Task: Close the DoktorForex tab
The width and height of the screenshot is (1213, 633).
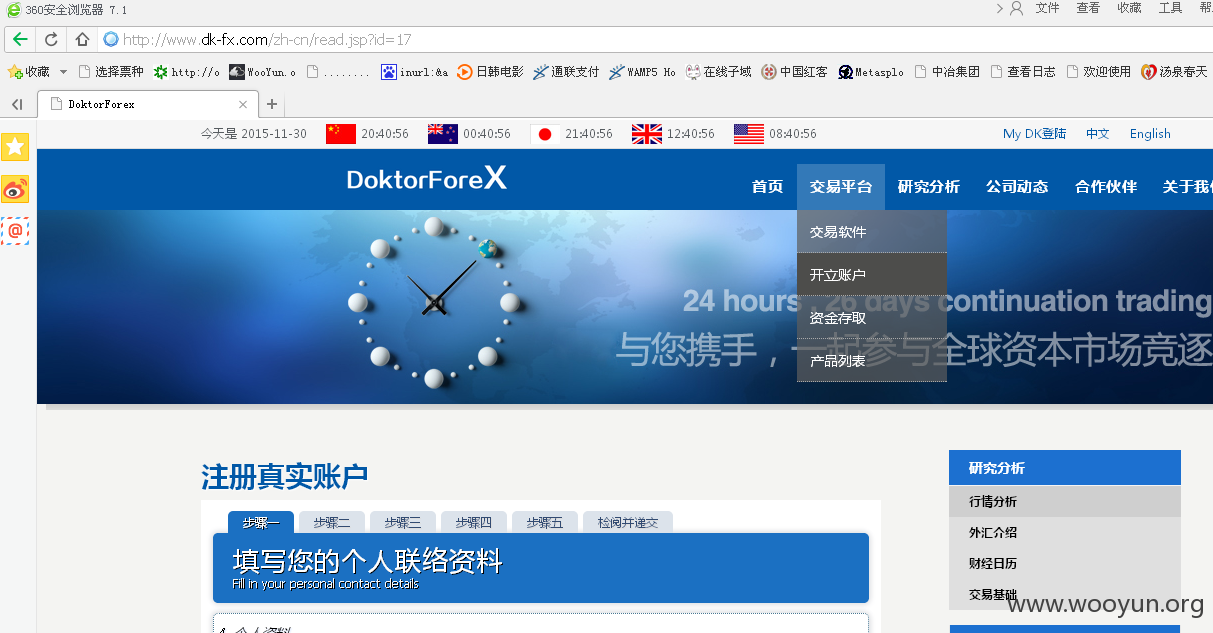Action: click(243, 104)
